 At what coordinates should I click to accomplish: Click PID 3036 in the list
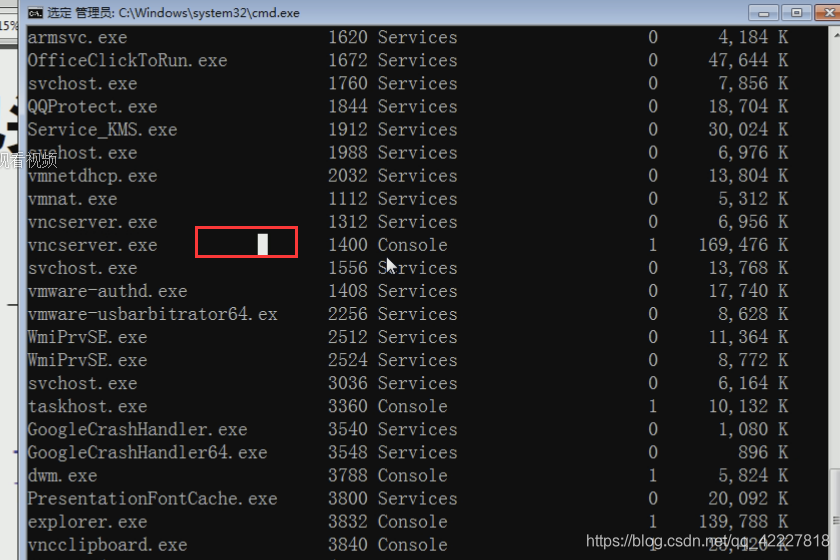[x=348, y=383]
